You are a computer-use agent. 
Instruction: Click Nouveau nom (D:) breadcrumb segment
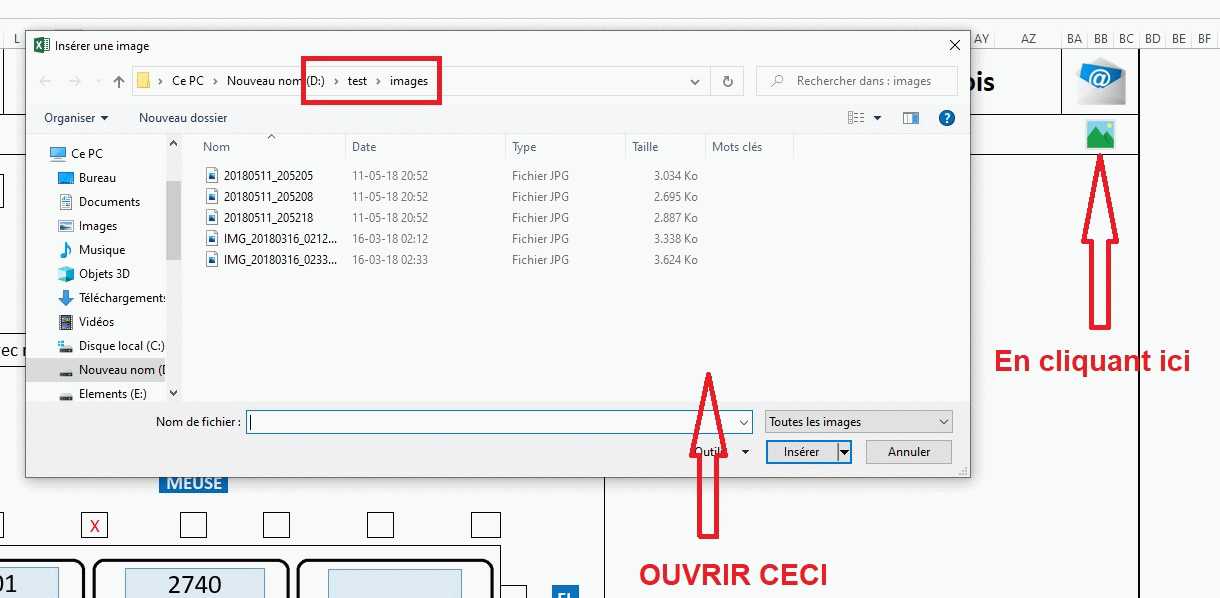tap(275, 81)
